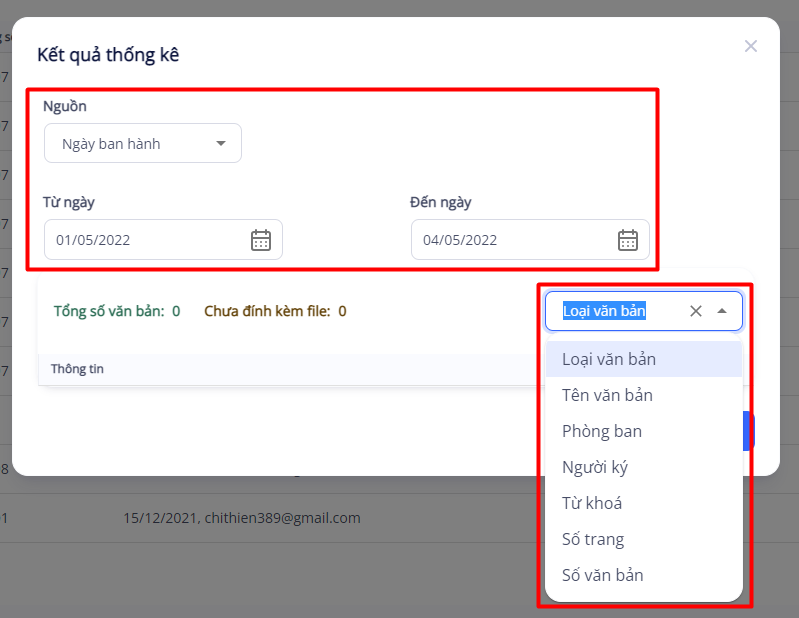
Task: Click the Thông tin column header
Action: (77, 369)
